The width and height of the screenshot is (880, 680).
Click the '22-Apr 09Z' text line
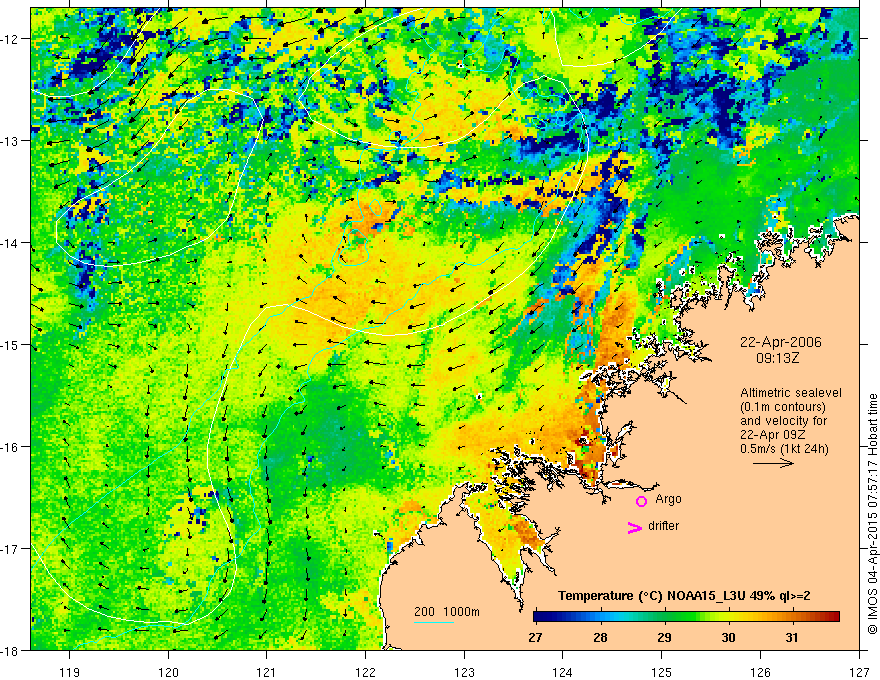point(771,435)
